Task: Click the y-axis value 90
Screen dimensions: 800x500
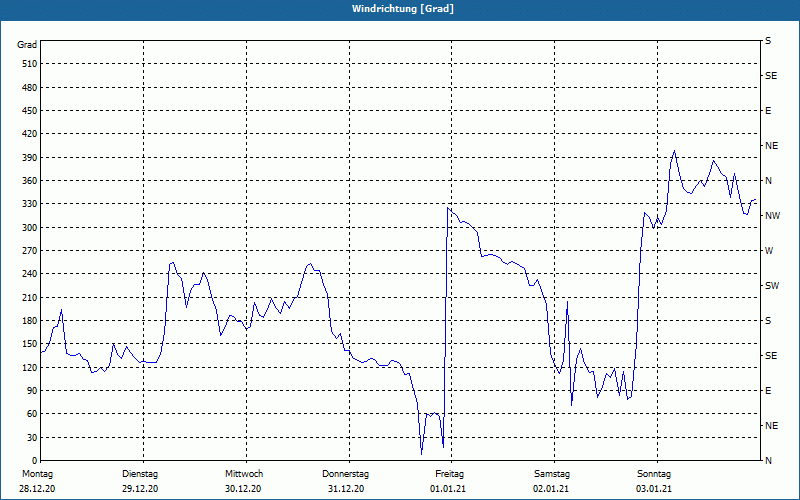Action: pyautogui.click(x=32, y=390)
